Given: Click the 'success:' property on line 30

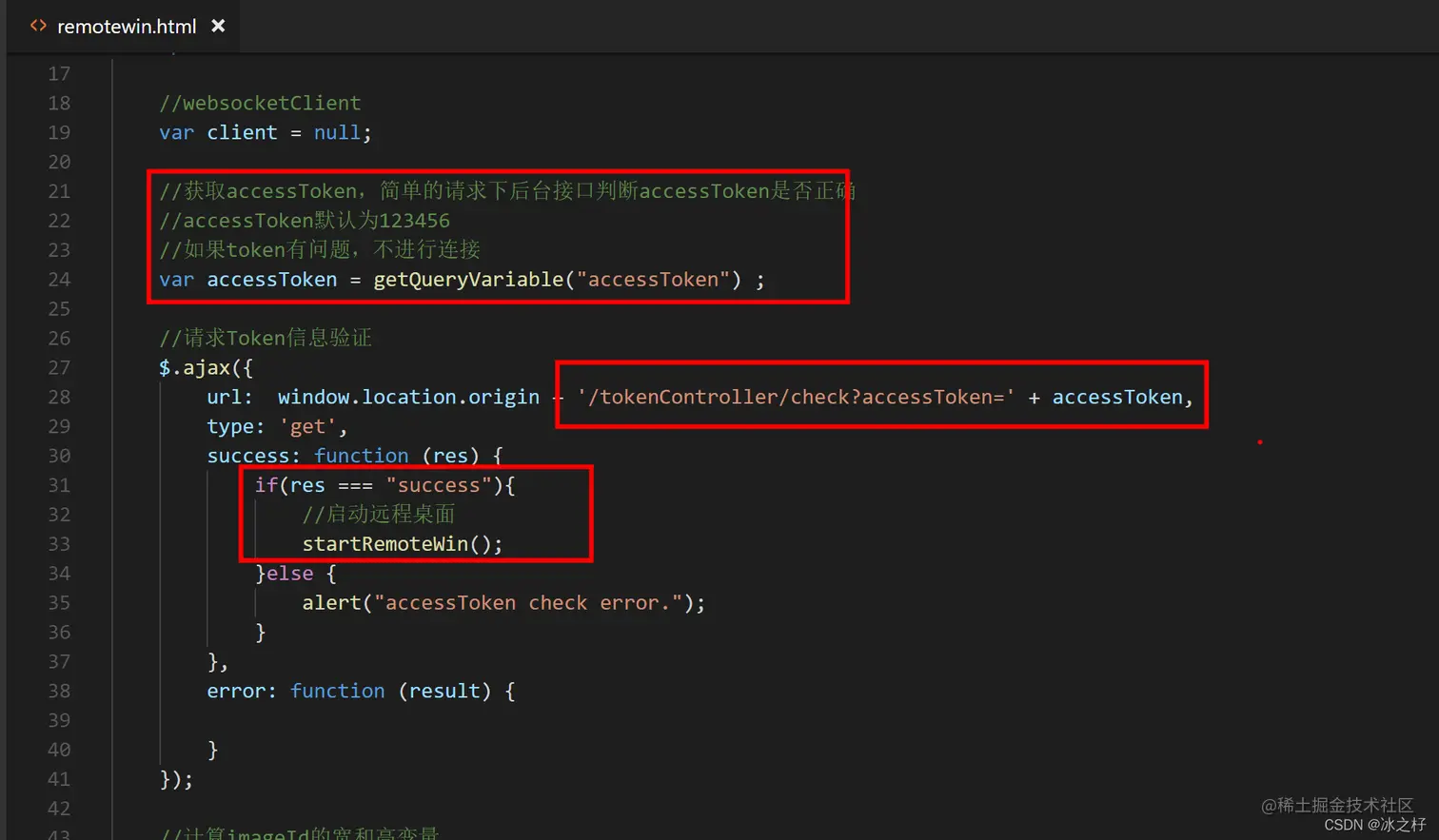Looking at the screenshot, I should tap(254, 456).
